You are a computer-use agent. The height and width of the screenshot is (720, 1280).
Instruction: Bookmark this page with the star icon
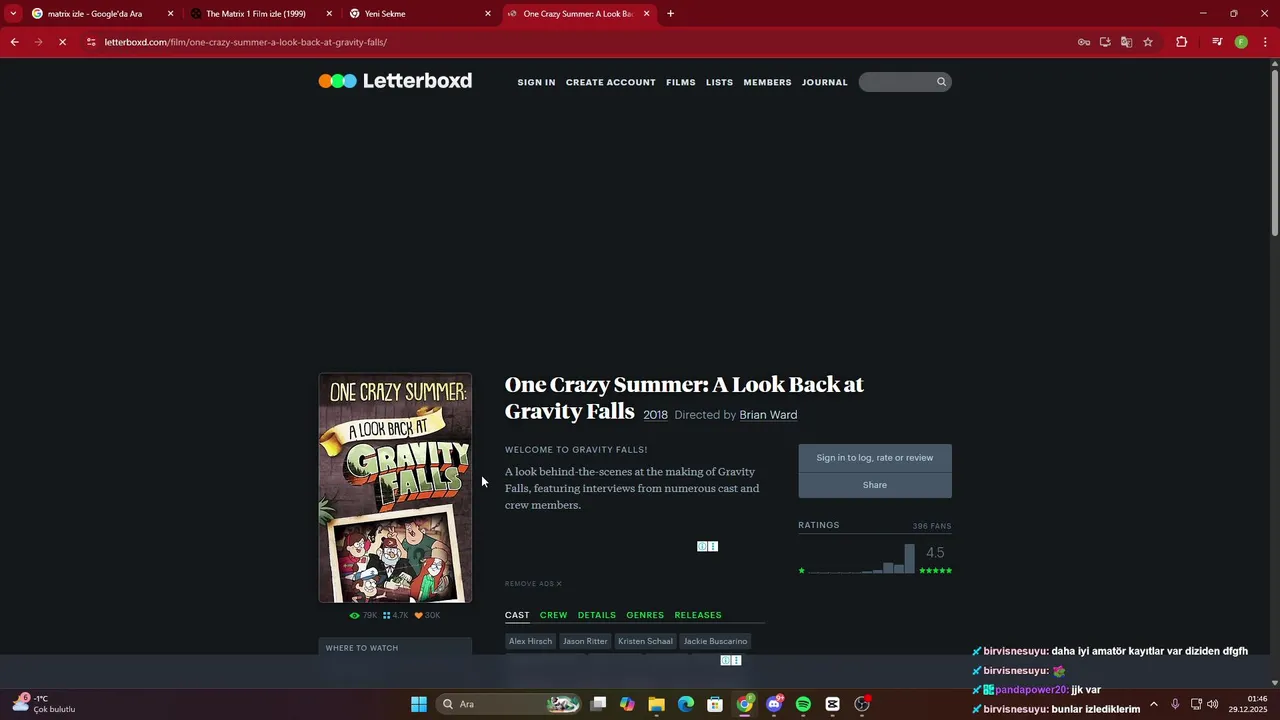coord(1148,42)
